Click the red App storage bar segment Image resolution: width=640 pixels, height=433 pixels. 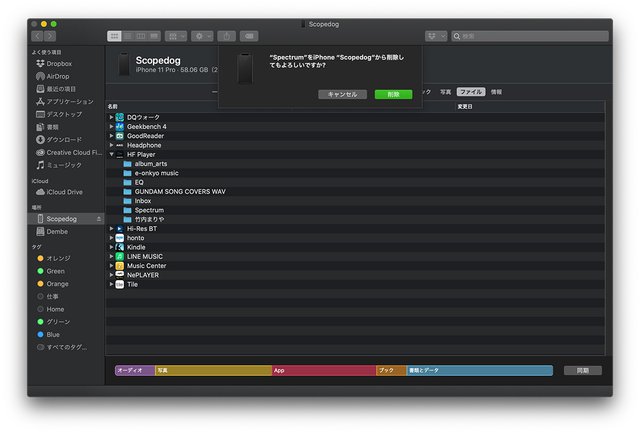coord(323,370)
